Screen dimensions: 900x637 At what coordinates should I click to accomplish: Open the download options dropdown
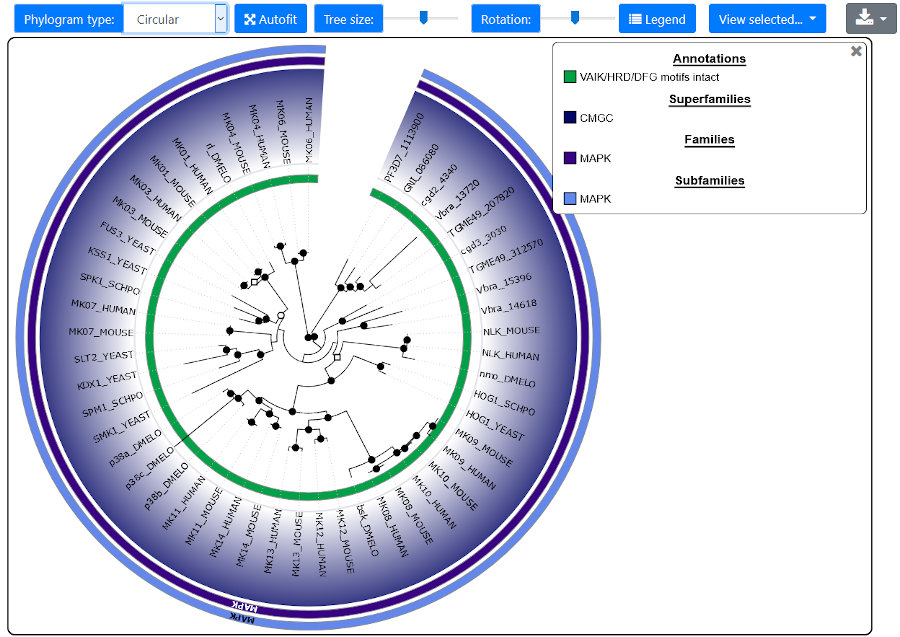click(871, 19)
